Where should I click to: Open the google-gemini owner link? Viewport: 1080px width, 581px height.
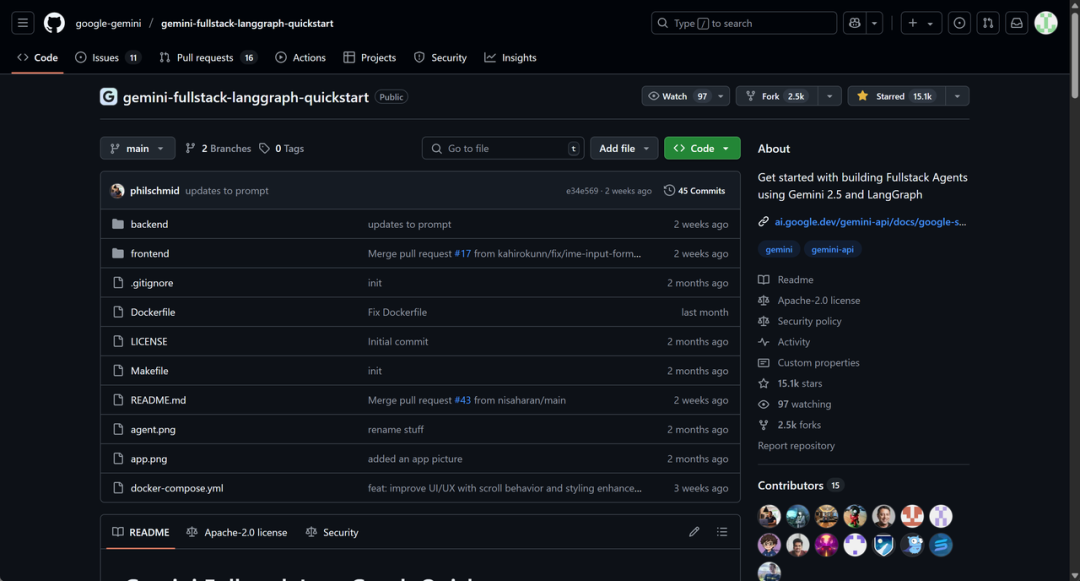tap(108, 23)
